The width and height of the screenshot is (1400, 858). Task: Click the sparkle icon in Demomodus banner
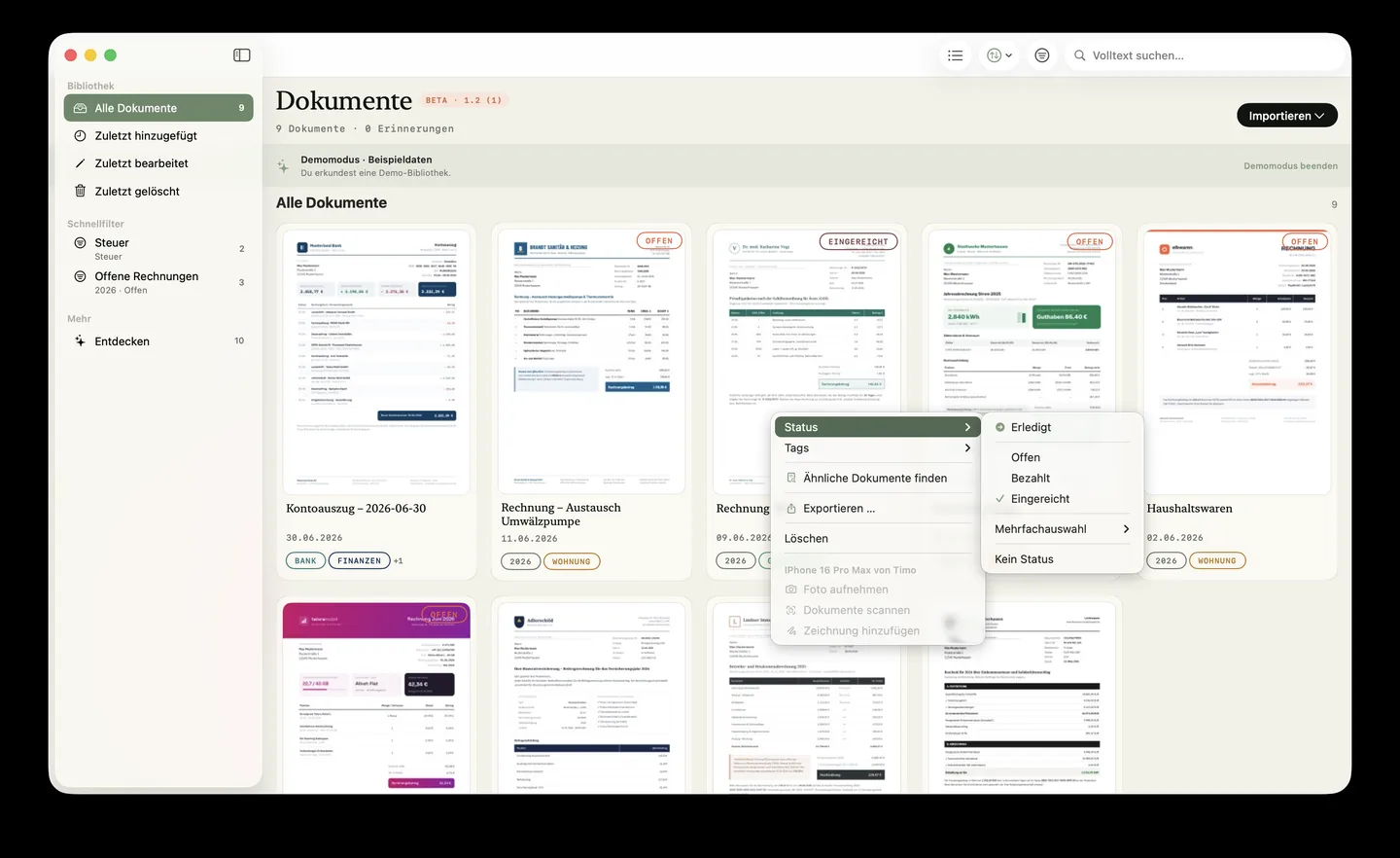(283, 166)
